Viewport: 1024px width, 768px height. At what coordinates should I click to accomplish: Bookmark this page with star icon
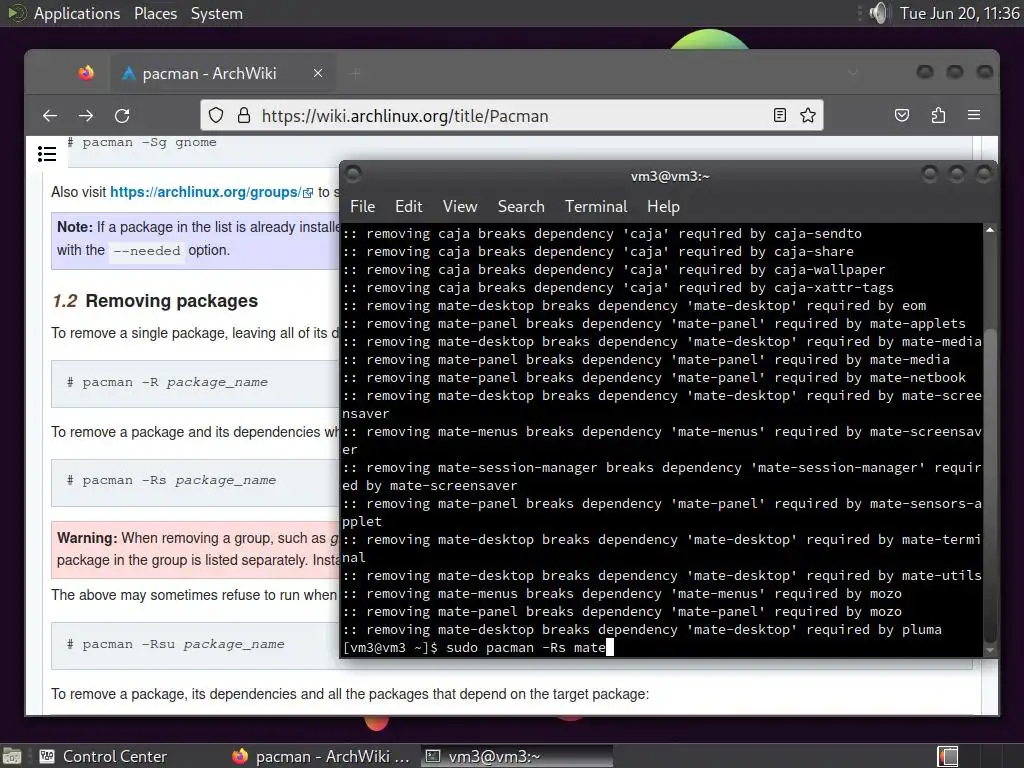808,116
